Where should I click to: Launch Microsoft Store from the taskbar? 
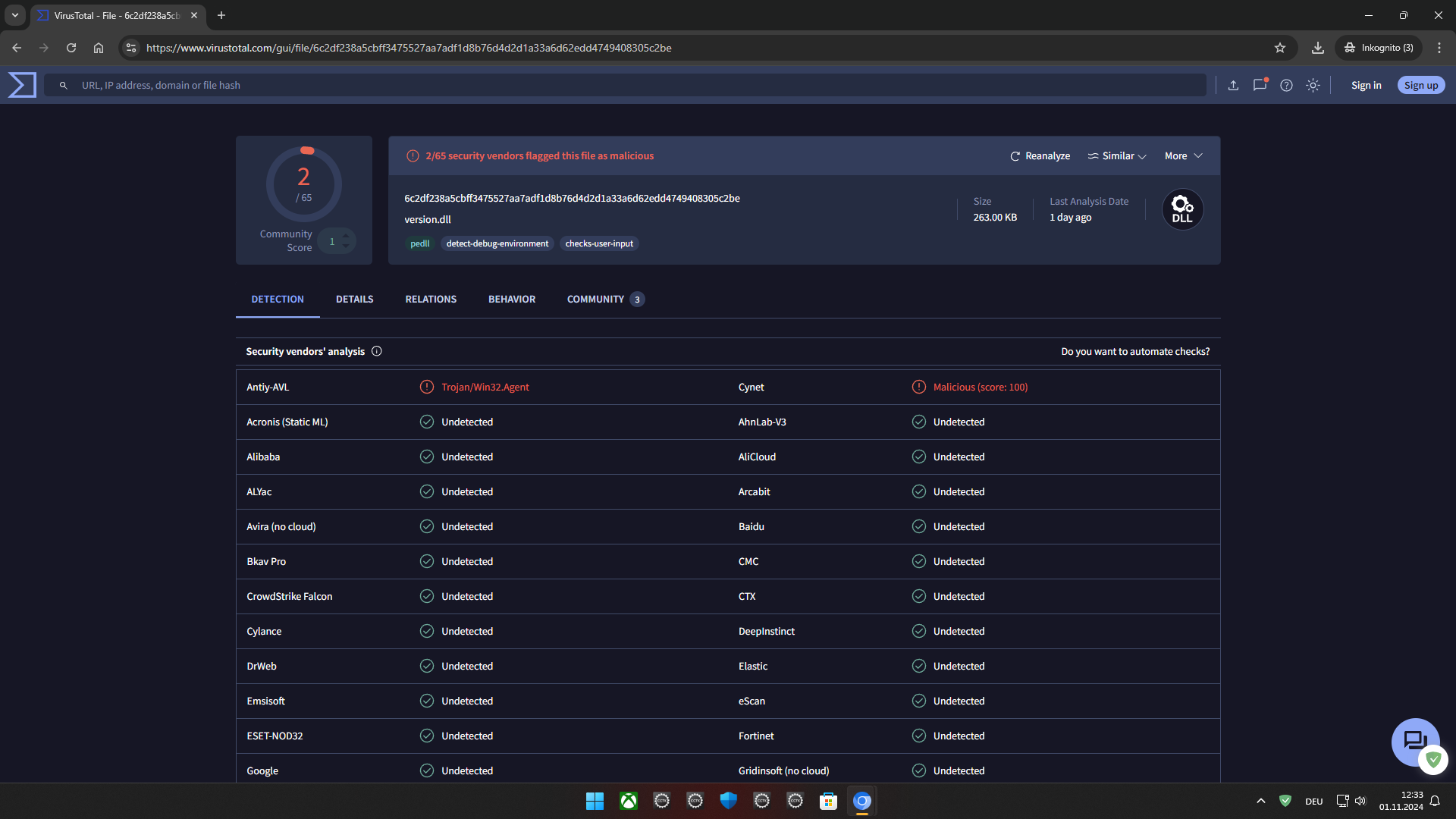tap(829, 801)
